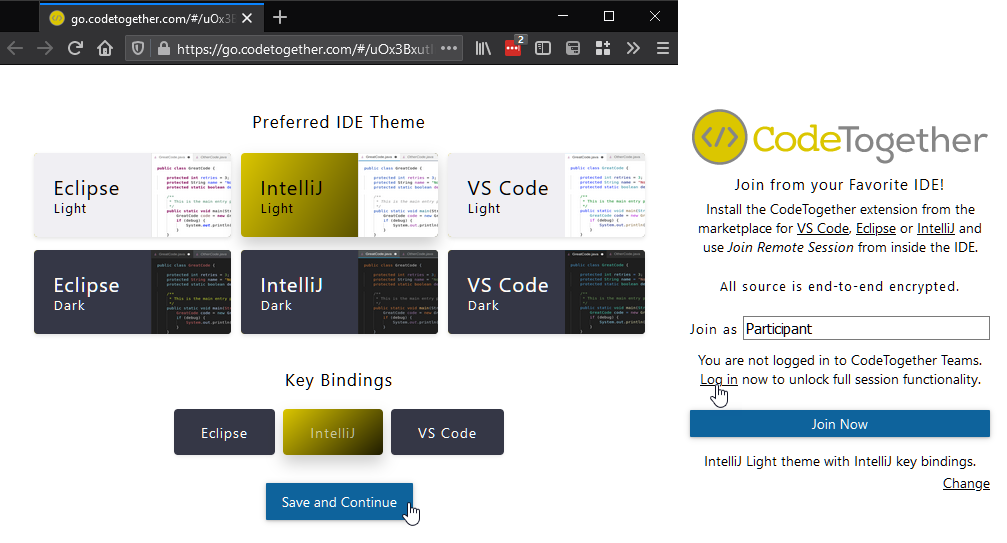1007x543 pixels.
Task: Open a new browser tab
Action: point(280,17)
